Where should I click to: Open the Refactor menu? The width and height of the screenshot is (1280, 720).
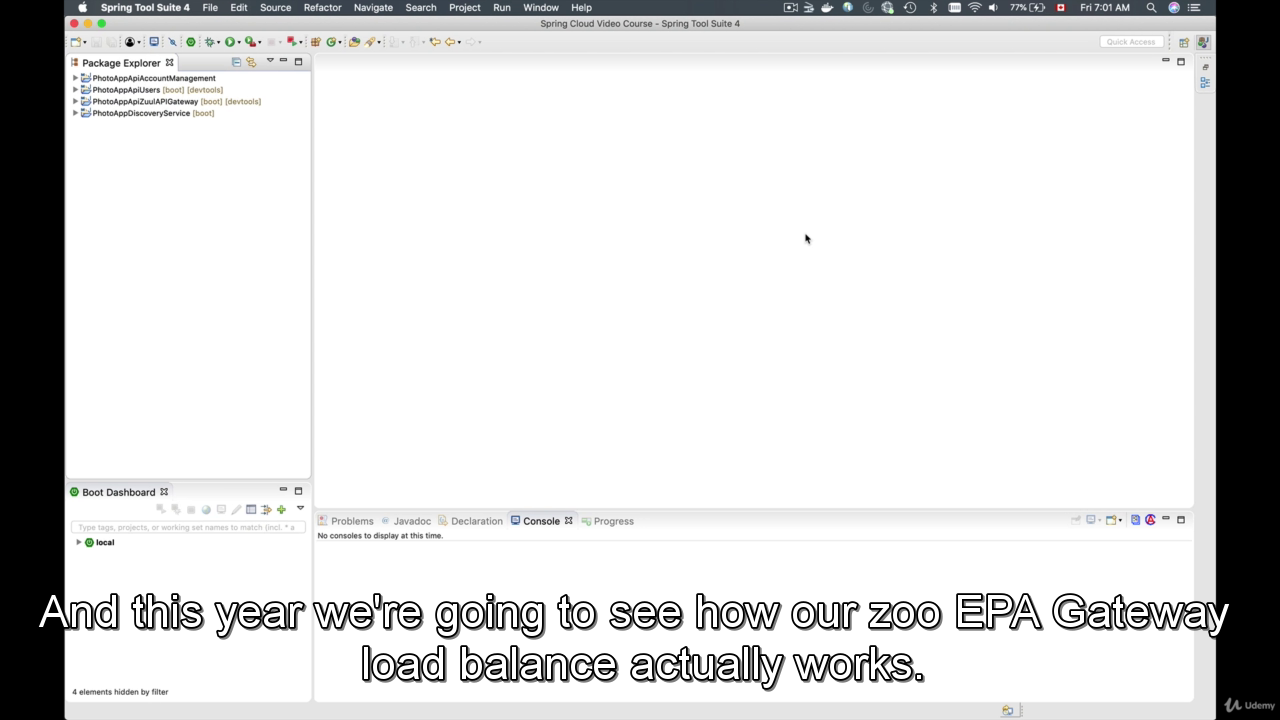pyautogui.click(x=322, y=7)
